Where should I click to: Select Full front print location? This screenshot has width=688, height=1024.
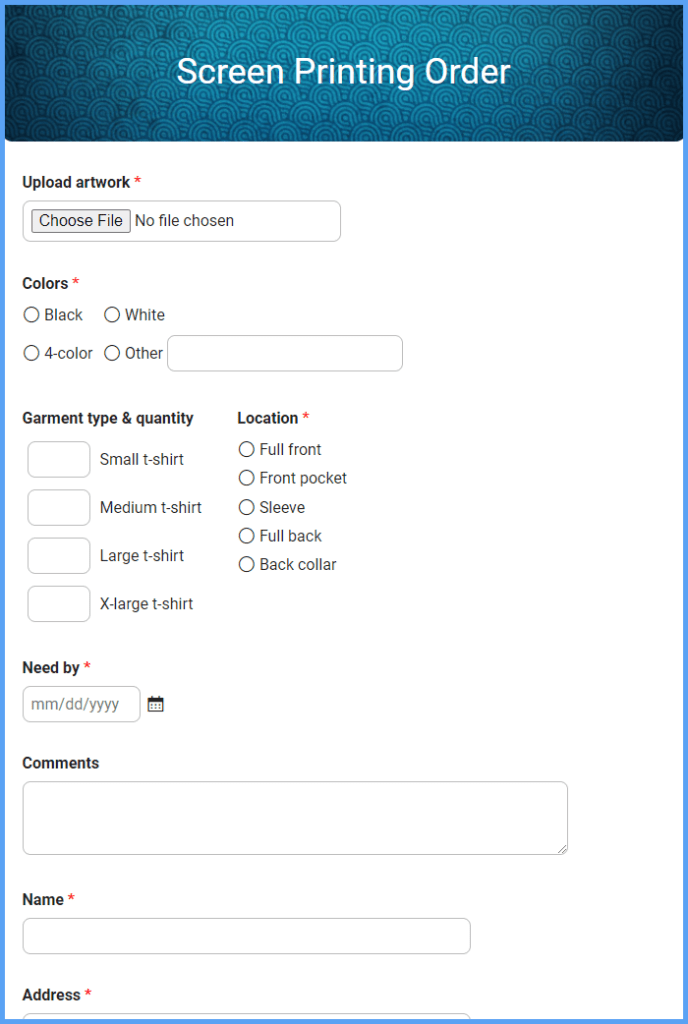pos(247,450)
